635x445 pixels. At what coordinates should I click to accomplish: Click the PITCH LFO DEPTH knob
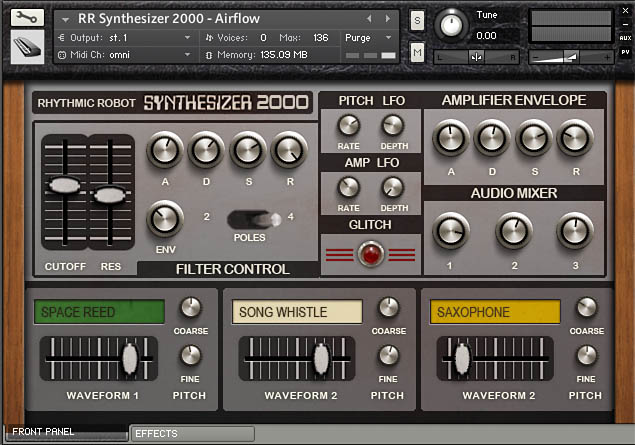pos(393,126)
